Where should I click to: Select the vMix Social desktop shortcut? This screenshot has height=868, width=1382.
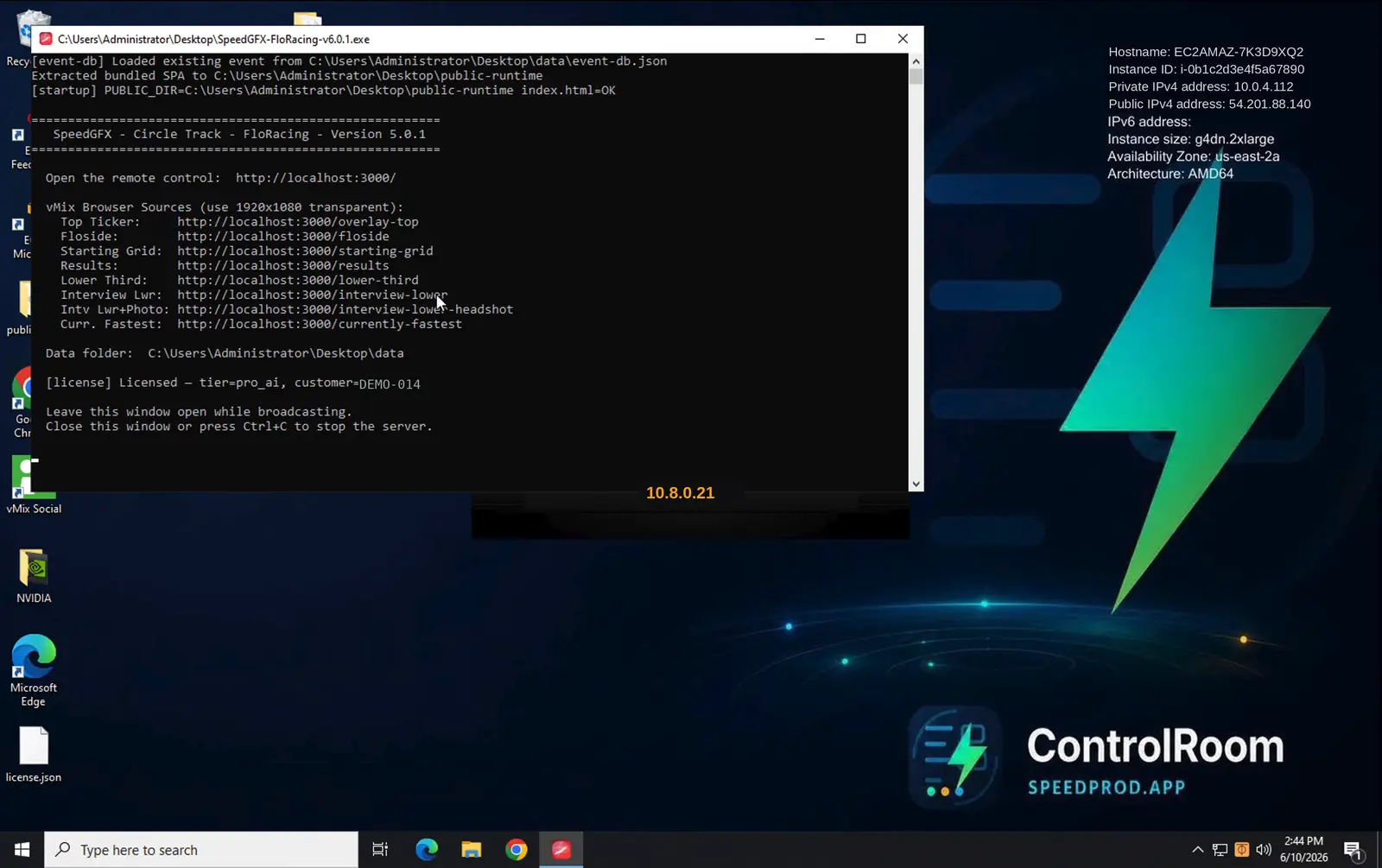[34, 485]
